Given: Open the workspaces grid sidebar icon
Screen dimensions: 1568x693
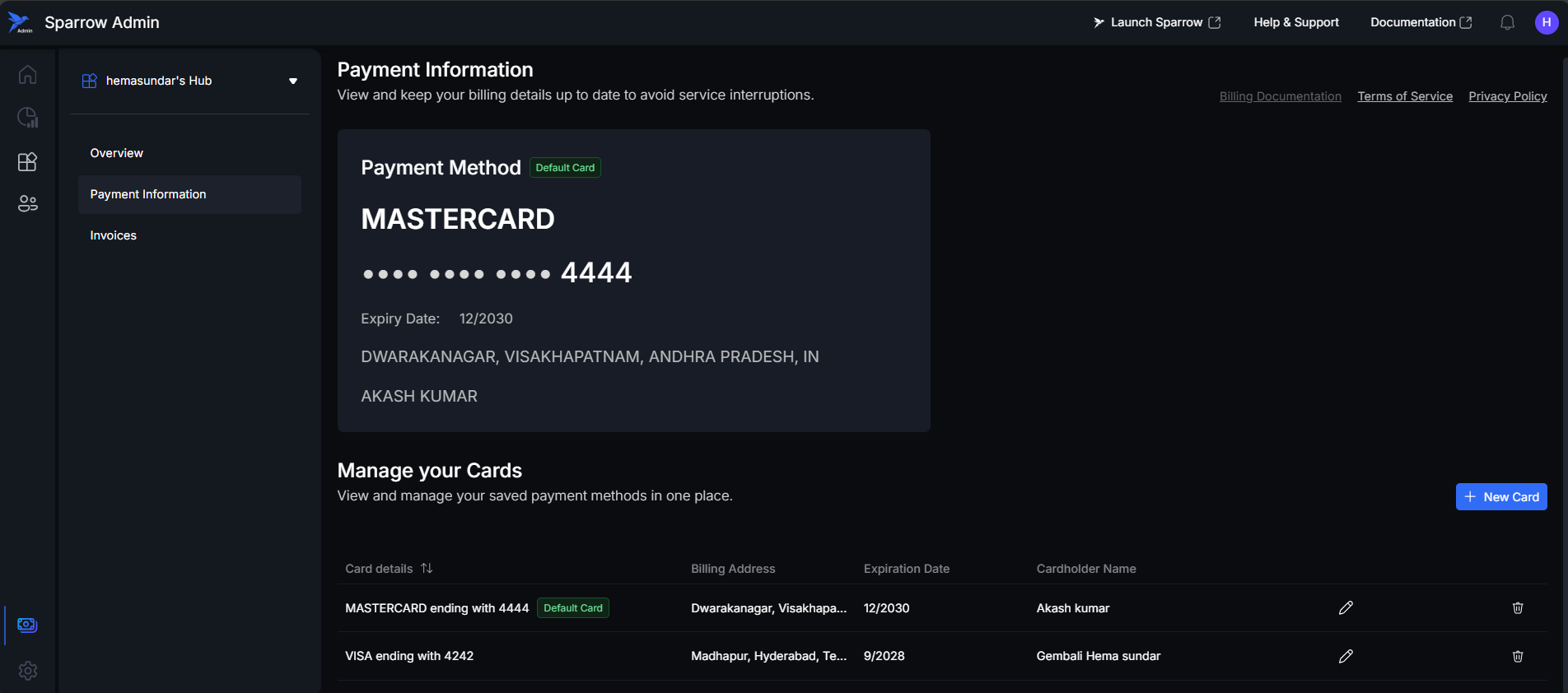Looking at the screenshot, I should coord(27,161).
